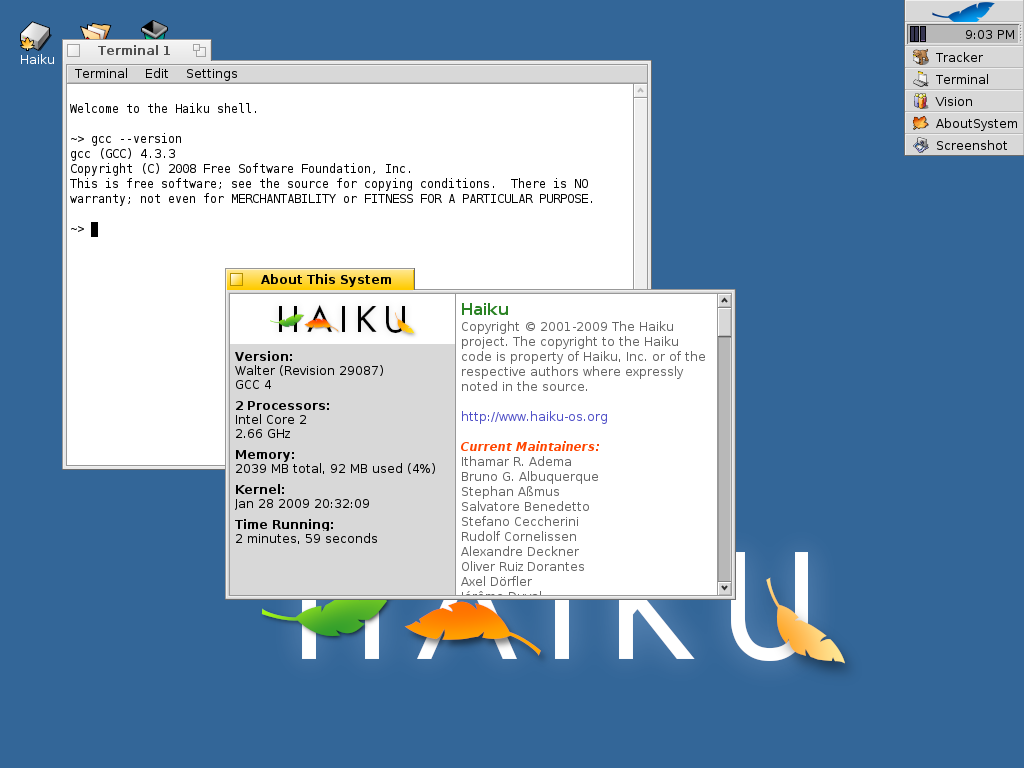Close the Terminal 1 window
Viewport: 1024px width, 768px height.
coord(74,50)
